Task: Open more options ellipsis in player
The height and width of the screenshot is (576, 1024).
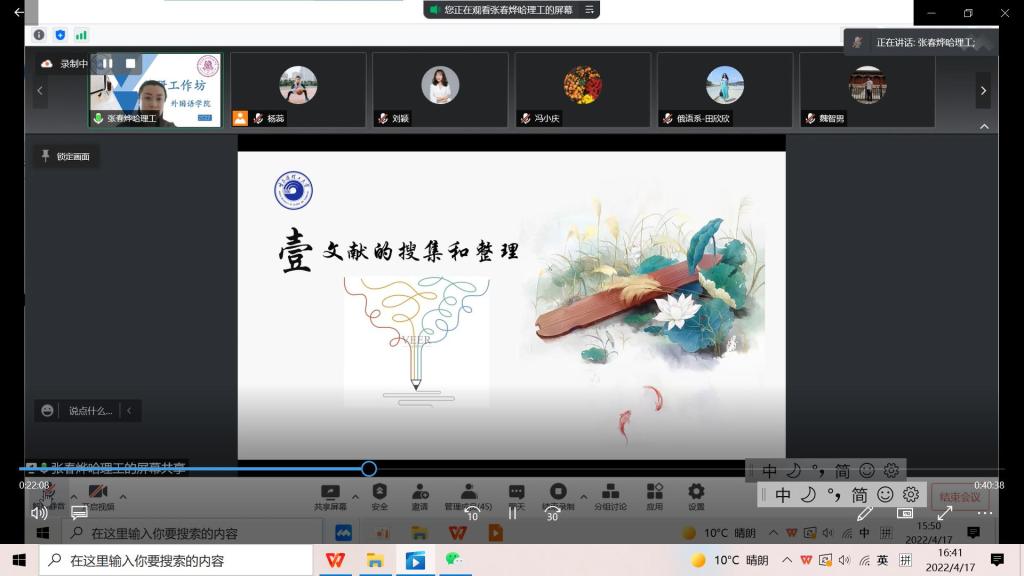Action: [985, 513]
